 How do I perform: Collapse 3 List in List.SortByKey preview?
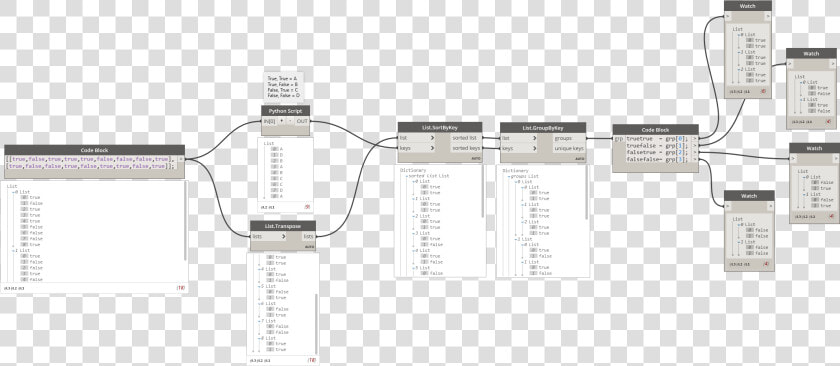(414, 233)
